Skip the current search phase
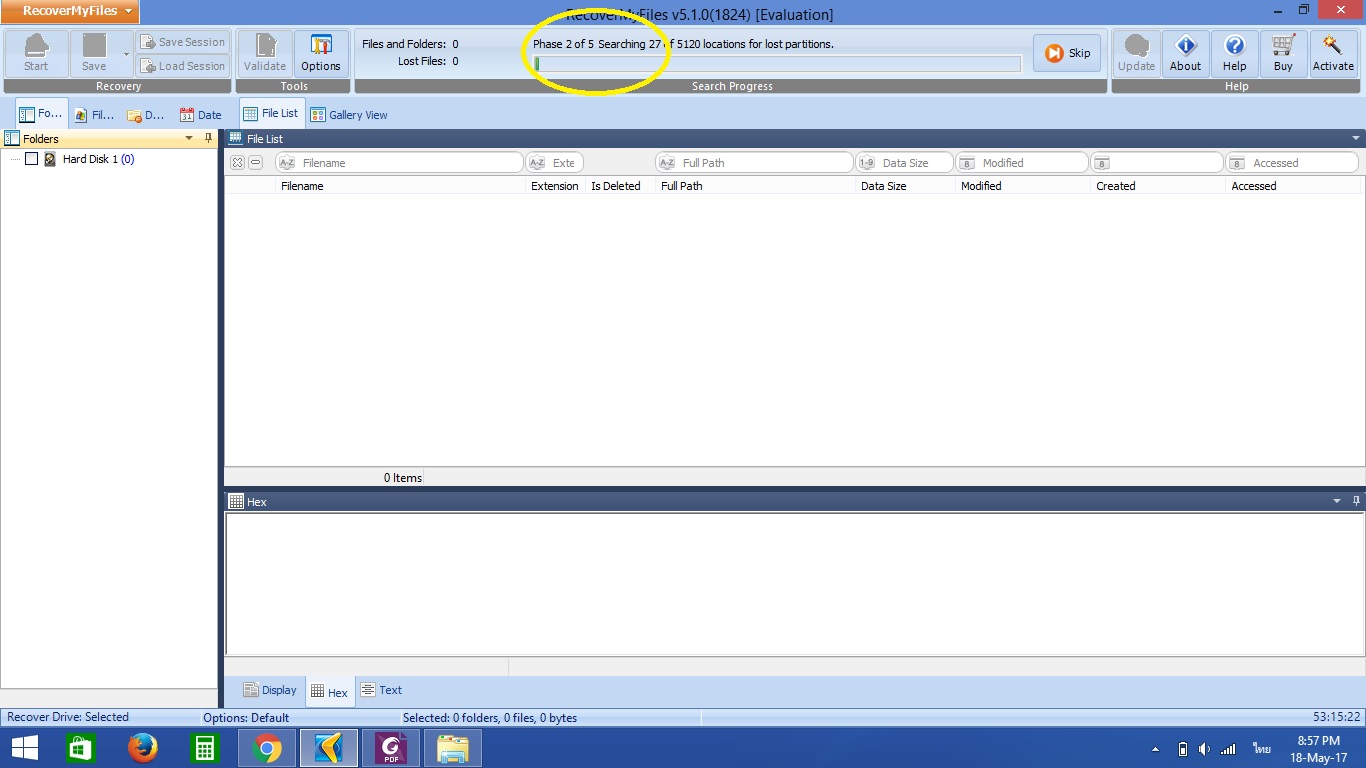The image size is (1366, 768). (x=1067, y=53)
